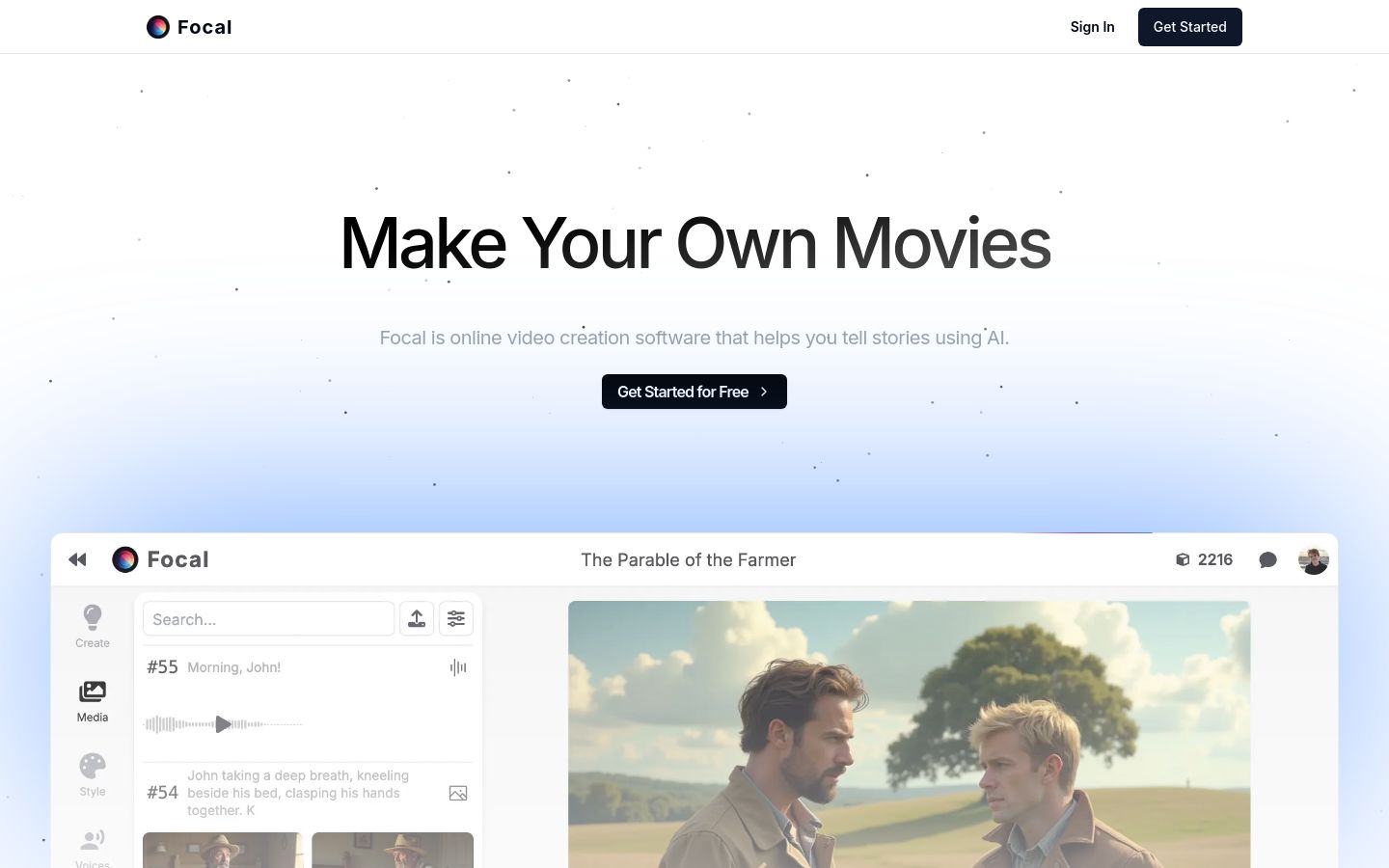Click the upload media icon button

417,619
